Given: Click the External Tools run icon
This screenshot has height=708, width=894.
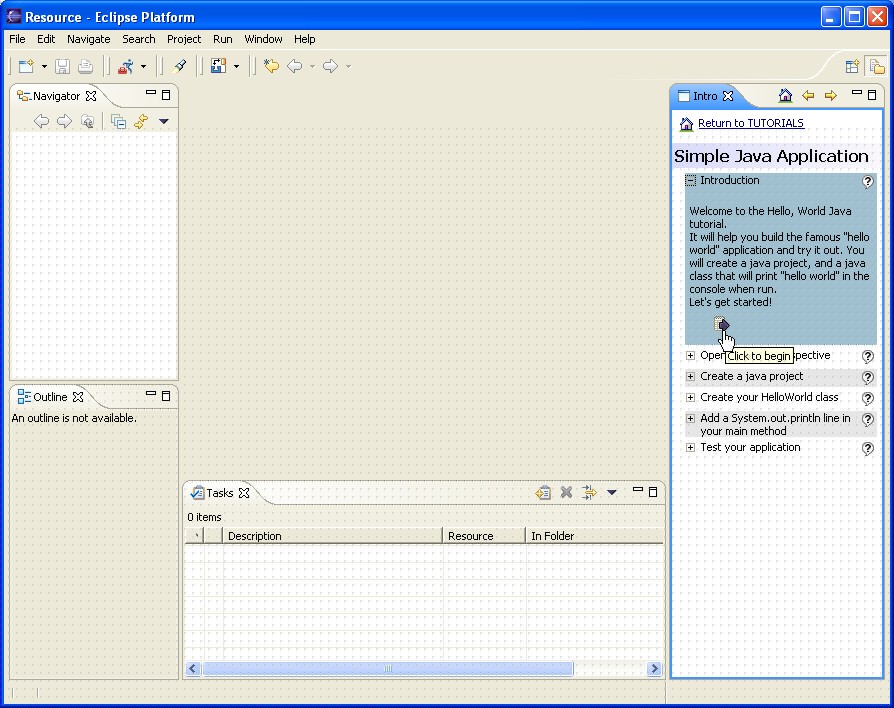Looking at the screenshot, I should (125, 67).
